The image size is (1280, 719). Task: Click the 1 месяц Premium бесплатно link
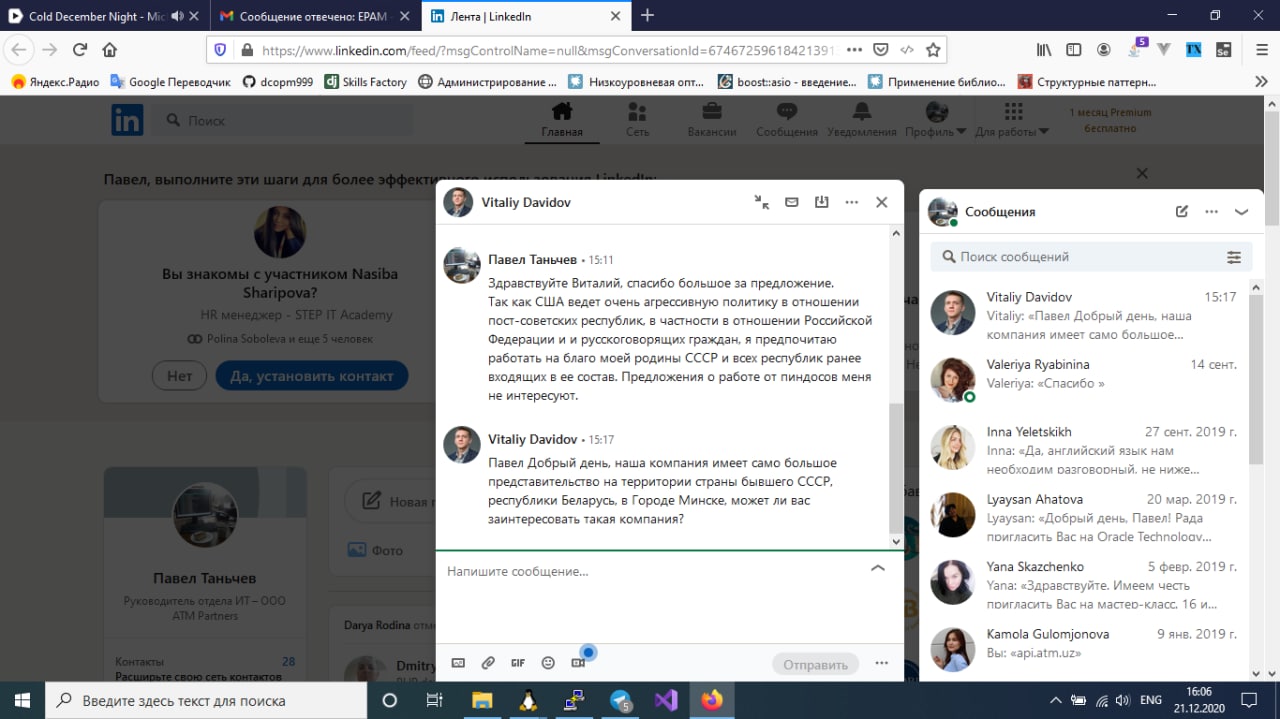tap(1110, 120)
